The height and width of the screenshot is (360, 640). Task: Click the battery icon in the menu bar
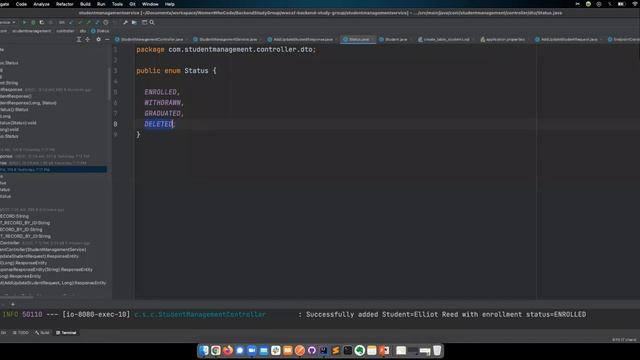point(621,4)
